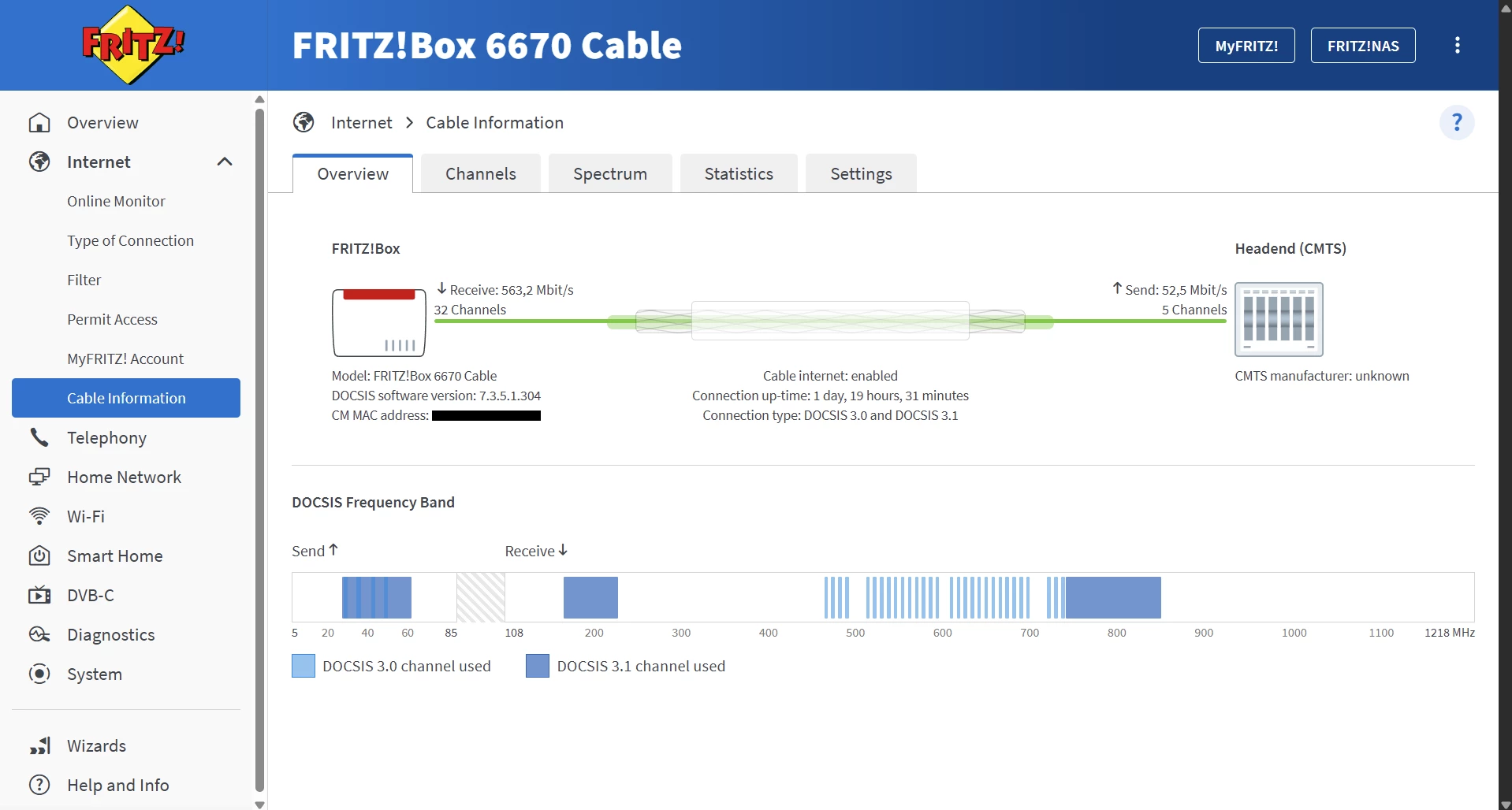Click the 5 Channels send label

pyautogui.click(x=1194, y=310)
